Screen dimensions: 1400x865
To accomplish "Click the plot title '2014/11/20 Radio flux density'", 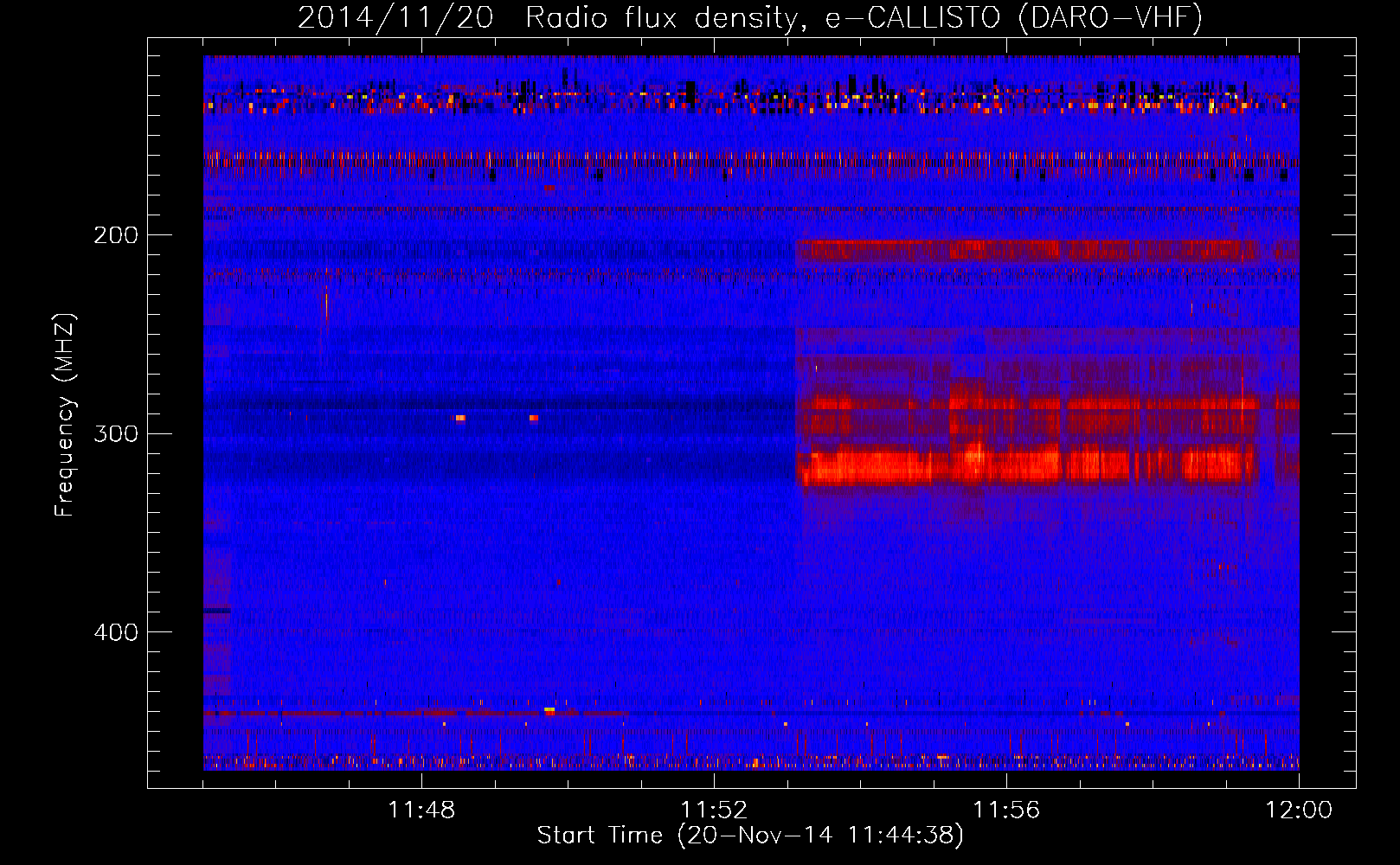I will point(750,17).
